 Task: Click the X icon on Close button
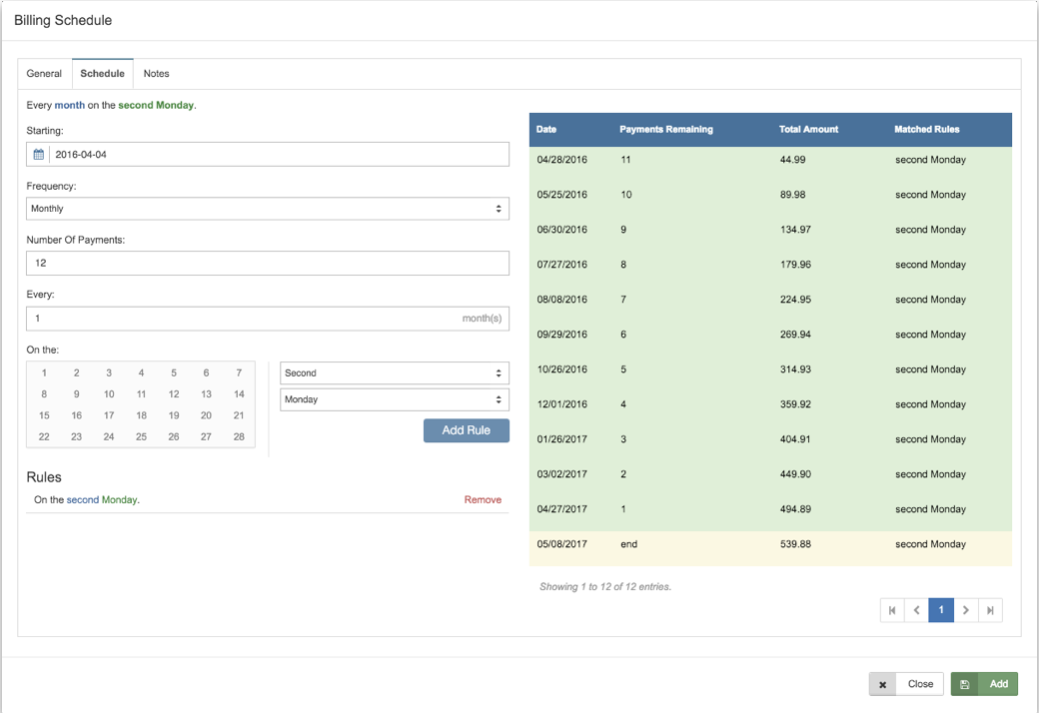[882, 684]
